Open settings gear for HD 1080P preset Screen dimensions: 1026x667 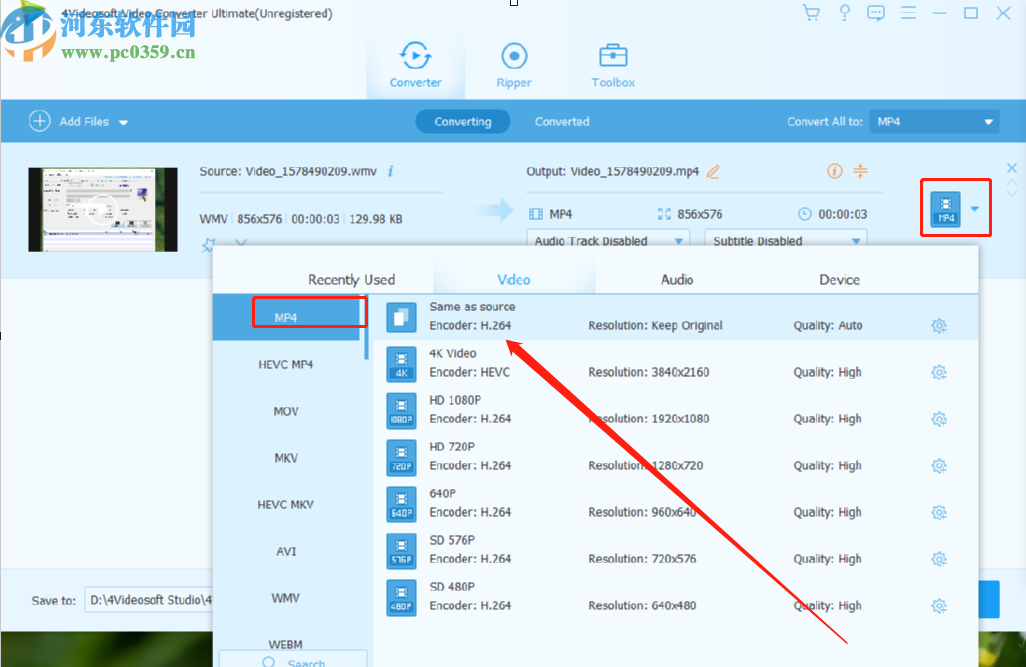point(938,418)
